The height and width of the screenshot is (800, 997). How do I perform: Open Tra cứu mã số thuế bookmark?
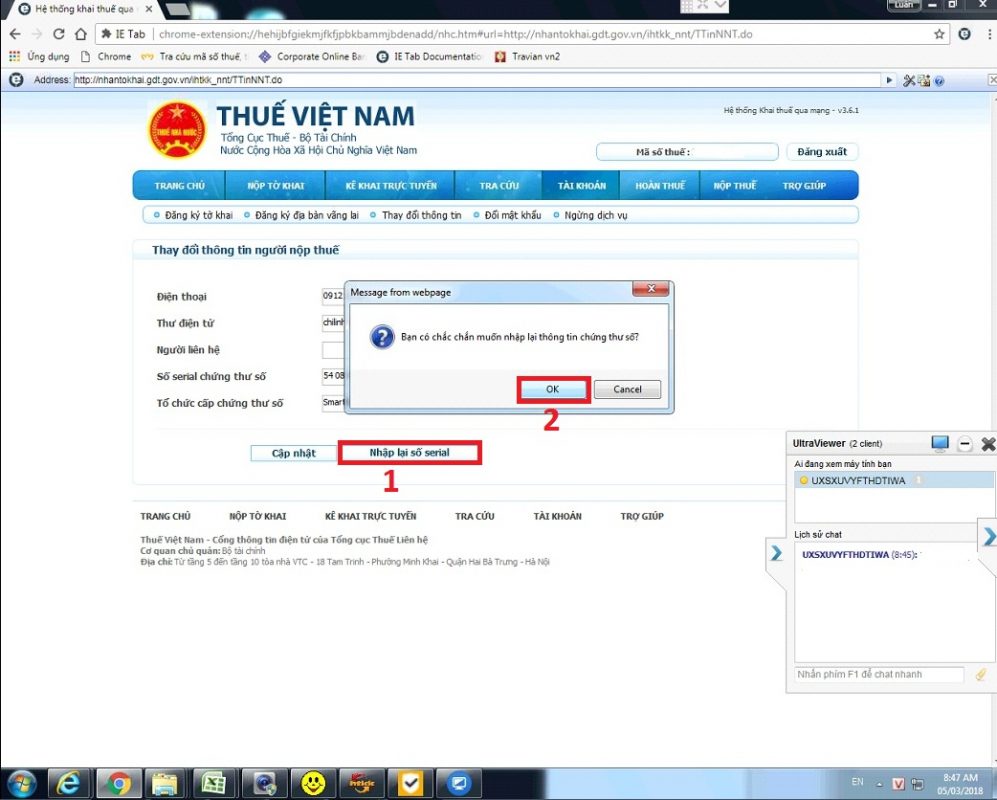point(195,57)
